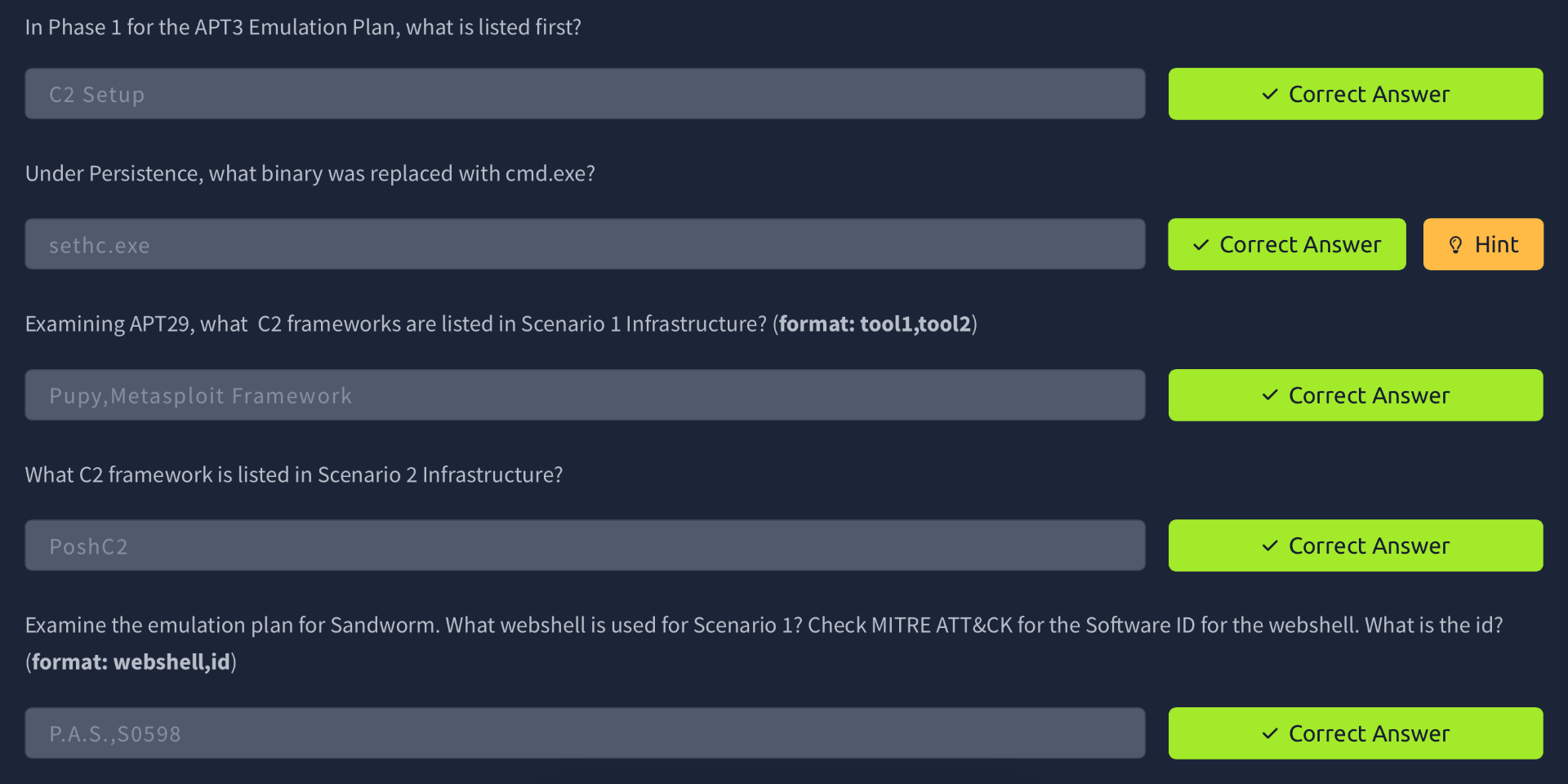The width and height of the screenshot is (1568, 784).
Task: Click Correct Answer button for PoshC2
Action: pyautogui.click(x=1356, y=546)
